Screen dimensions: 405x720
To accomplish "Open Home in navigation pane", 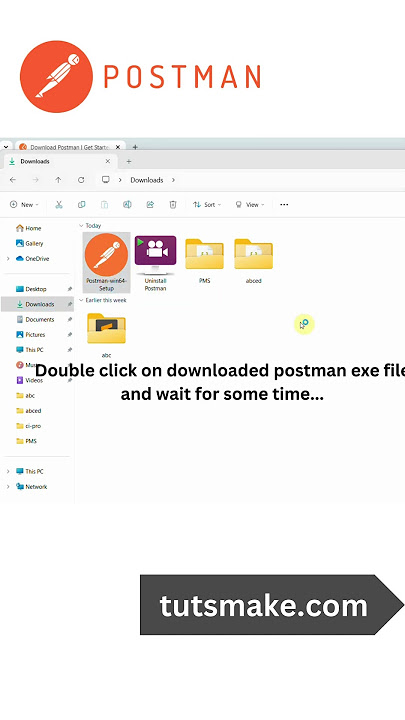I will [28, 228].
